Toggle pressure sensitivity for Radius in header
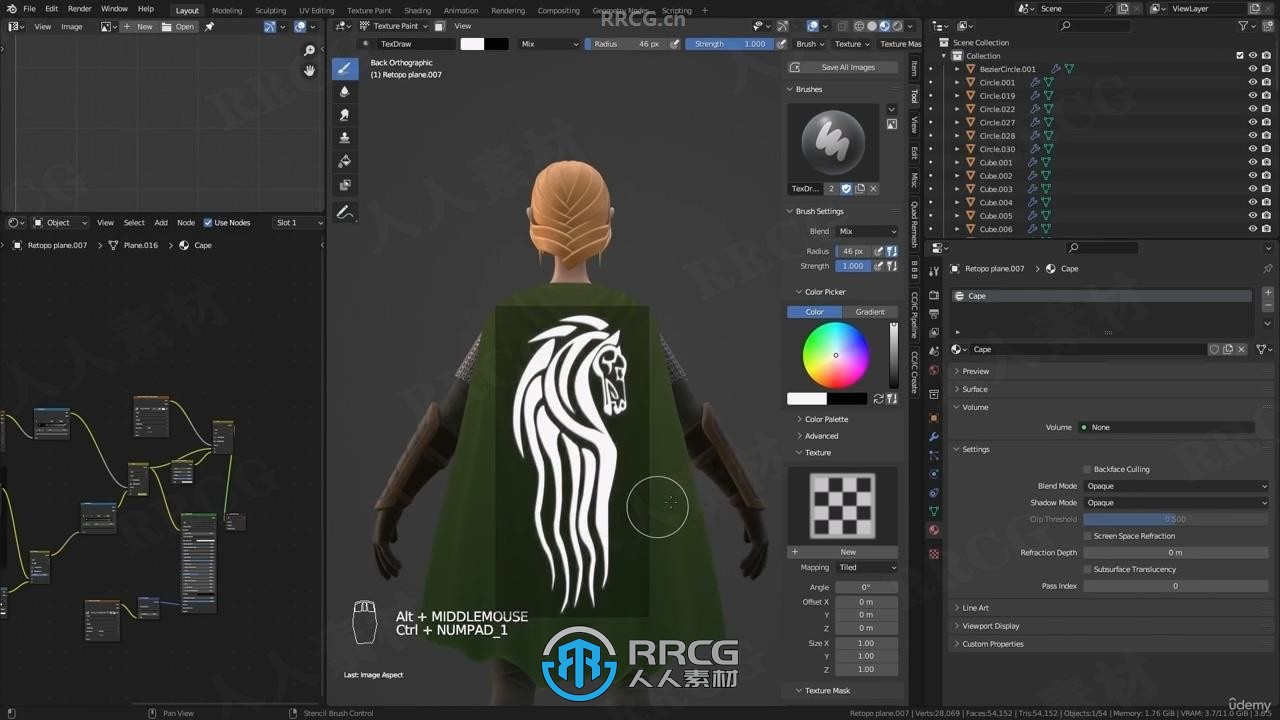1280x720 pixels. pos(674,44)
